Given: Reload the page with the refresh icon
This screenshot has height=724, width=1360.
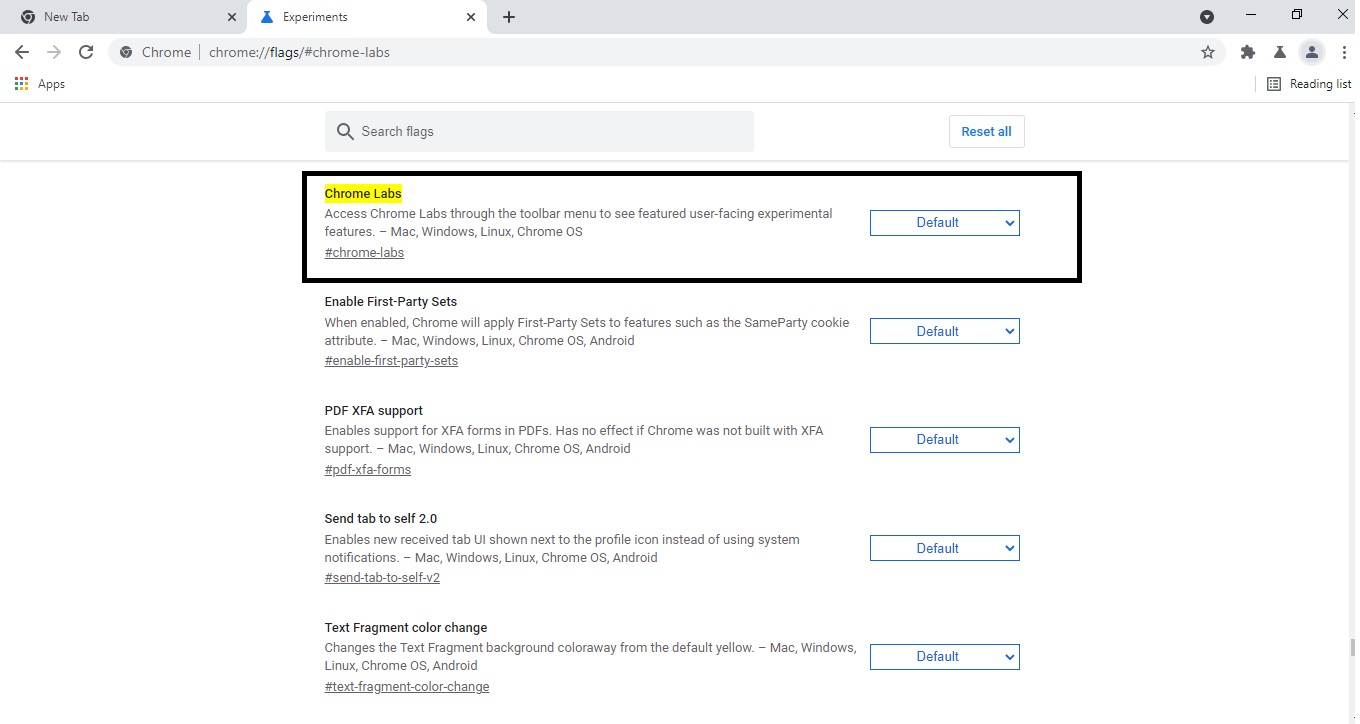Looking at the screenshot, I should [x=86, y=52].
